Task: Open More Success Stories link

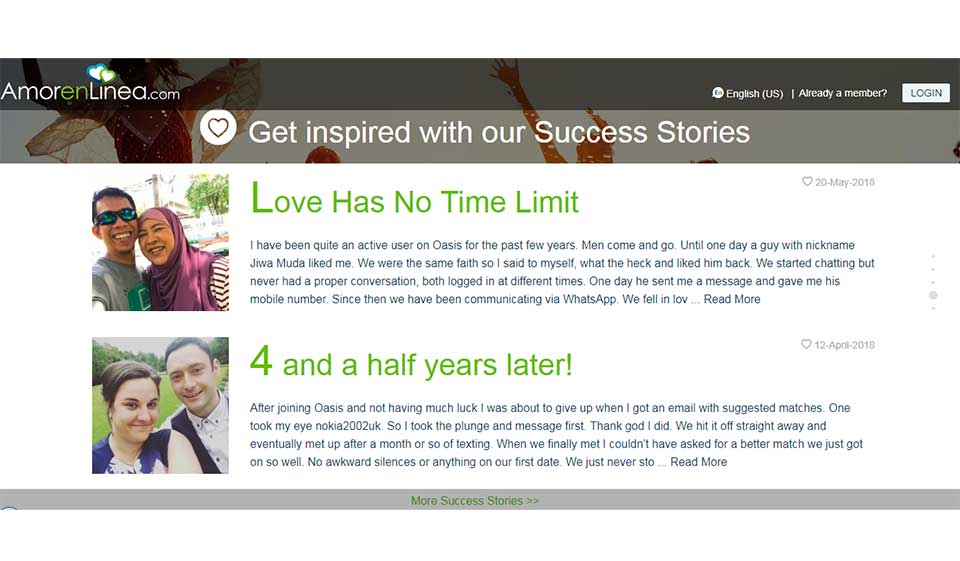Action: point(475,500)
